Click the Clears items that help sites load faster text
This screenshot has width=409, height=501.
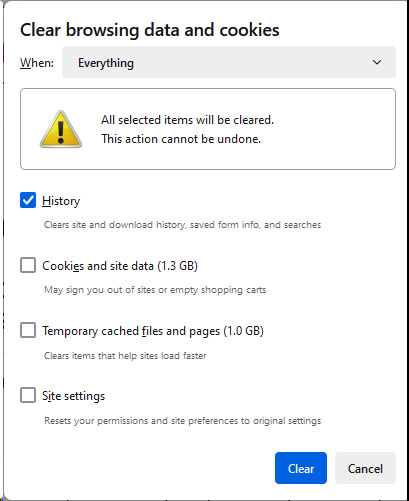pyautogui.click(x=125, y=355)
